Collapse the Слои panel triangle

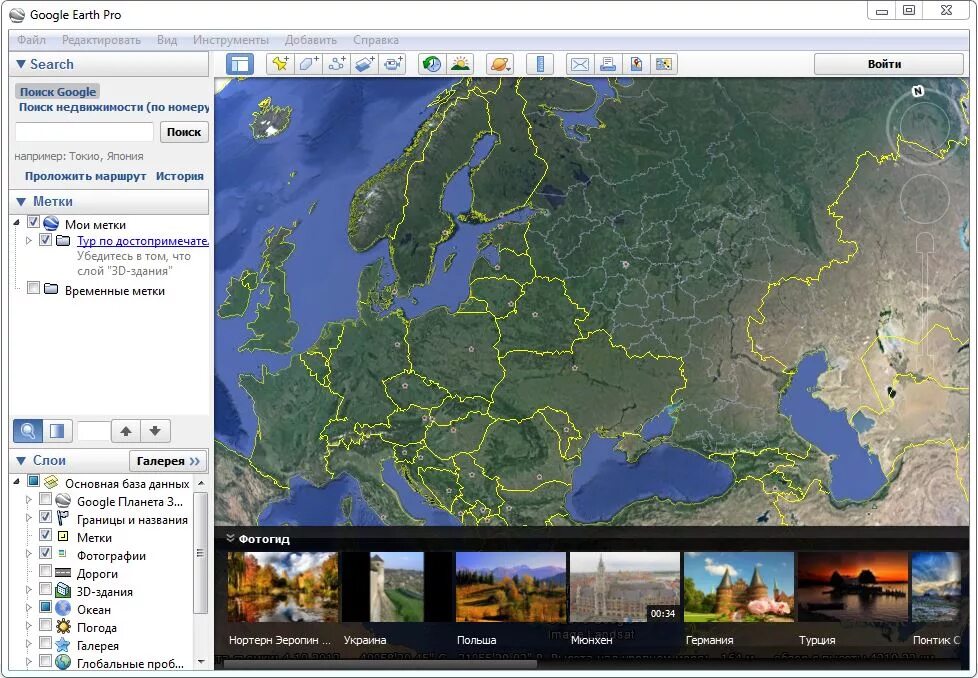tap(21, 461)
